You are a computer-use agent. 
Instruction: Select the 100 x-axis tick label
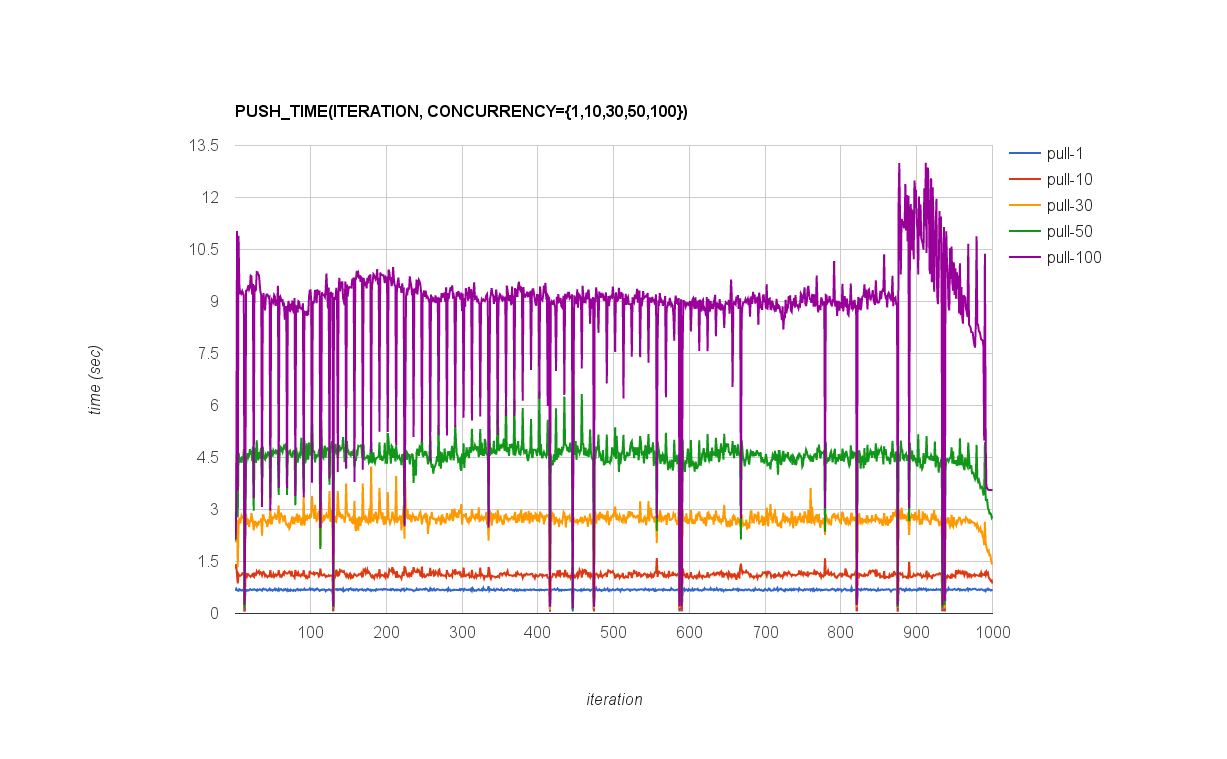click(310, 633)
